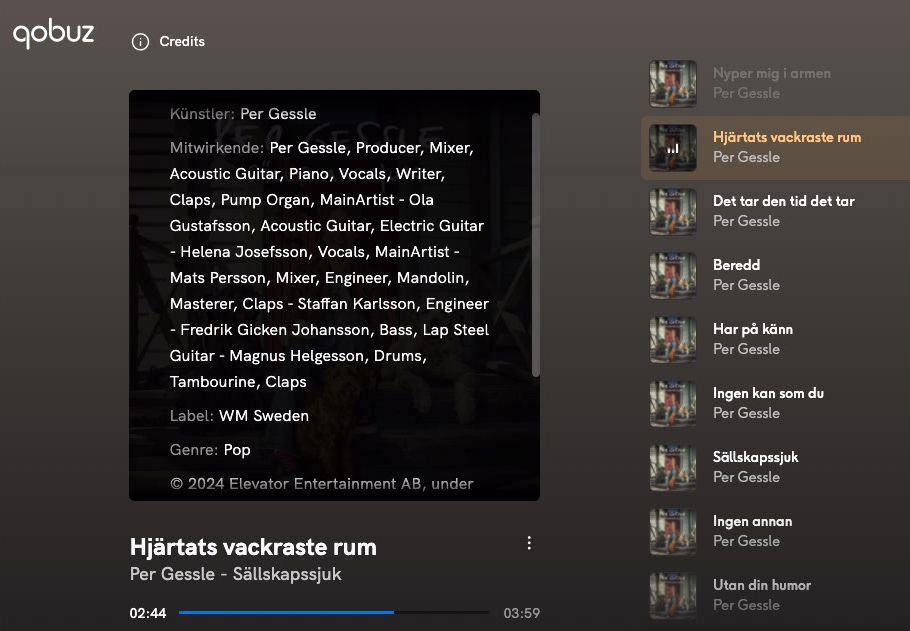The width and height of the screenshot is (910, 631).
Task: Click the Label: WM Sweden line
Action: [239, 416]
